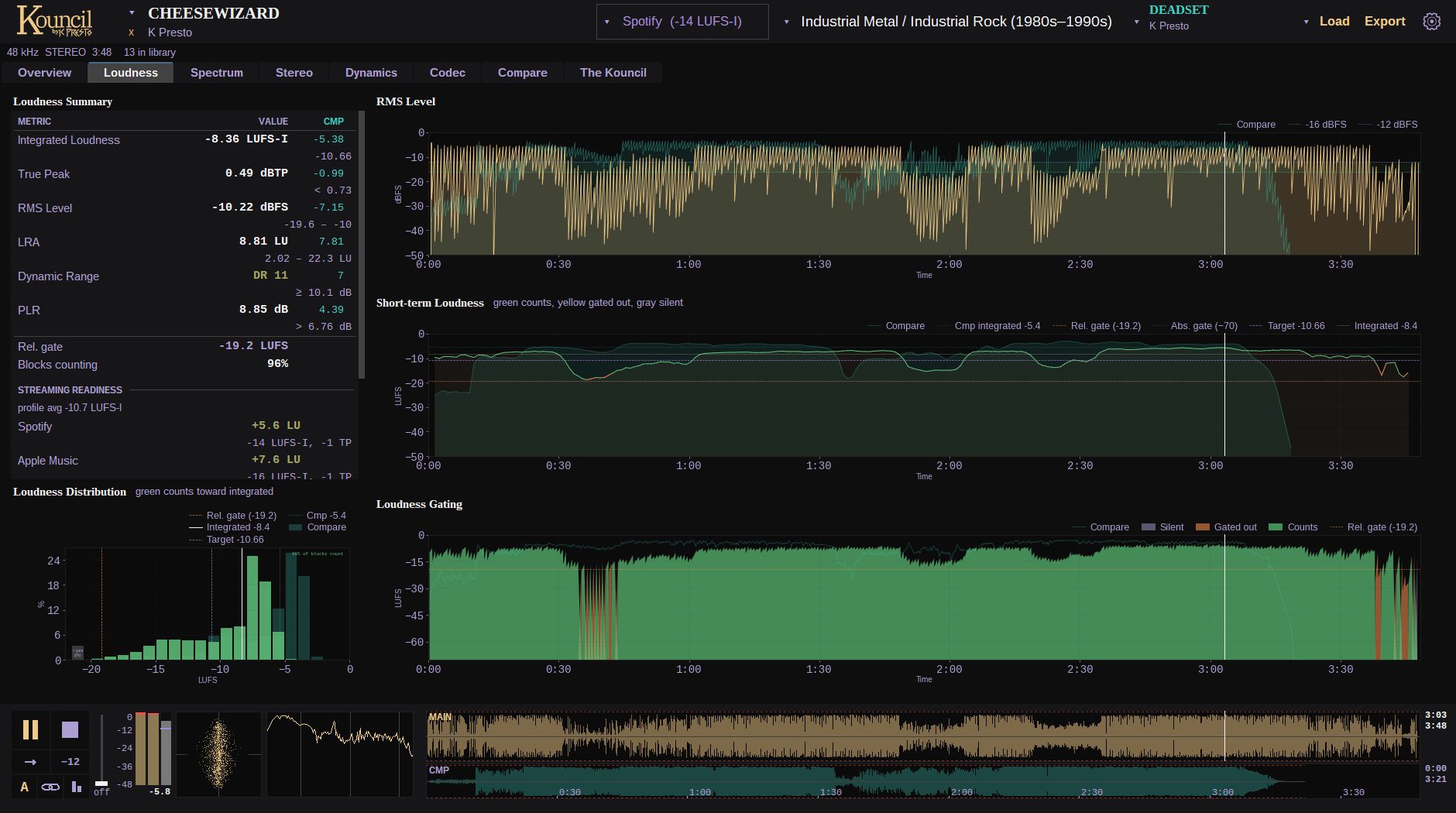Open the CHEESEWIZARD track dropdown arrow
The image size is (1456, 813).
[x=132, y=13]
